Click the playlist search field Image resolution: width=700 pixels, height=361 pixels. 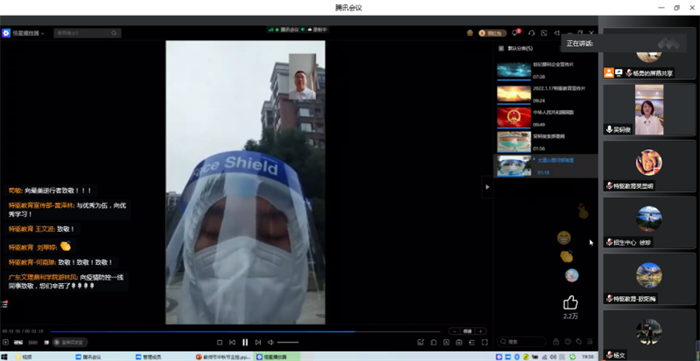tap(521, 342)
